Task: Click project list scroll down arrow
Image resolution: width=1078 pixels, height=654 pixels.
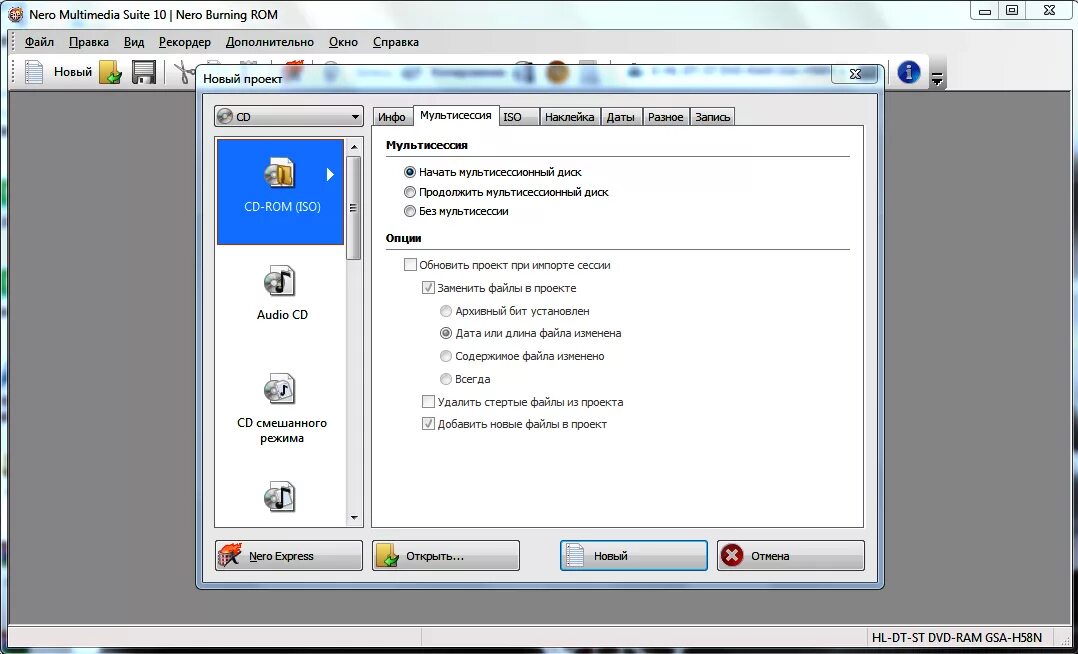Action: (354, 517)
